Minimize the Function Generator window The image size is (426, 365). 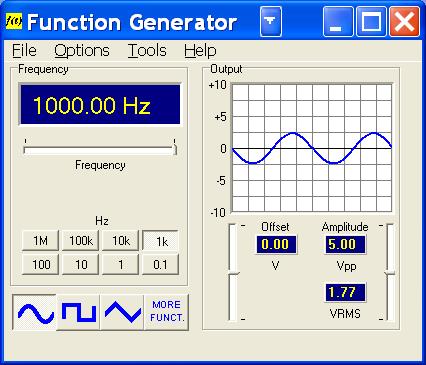click(x=338, y=22)
